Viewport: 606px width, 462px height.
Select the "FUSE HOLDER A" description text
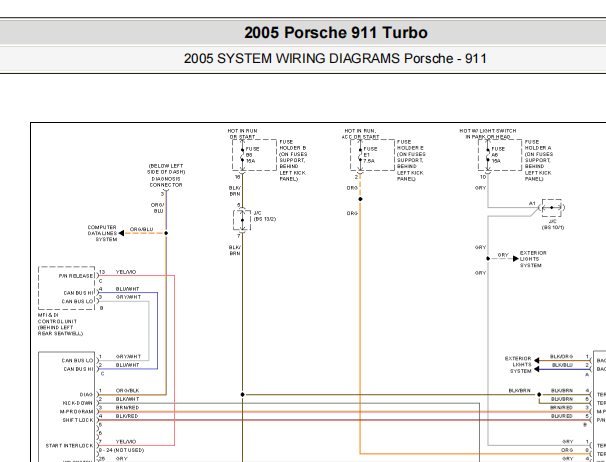click(538, 160)
